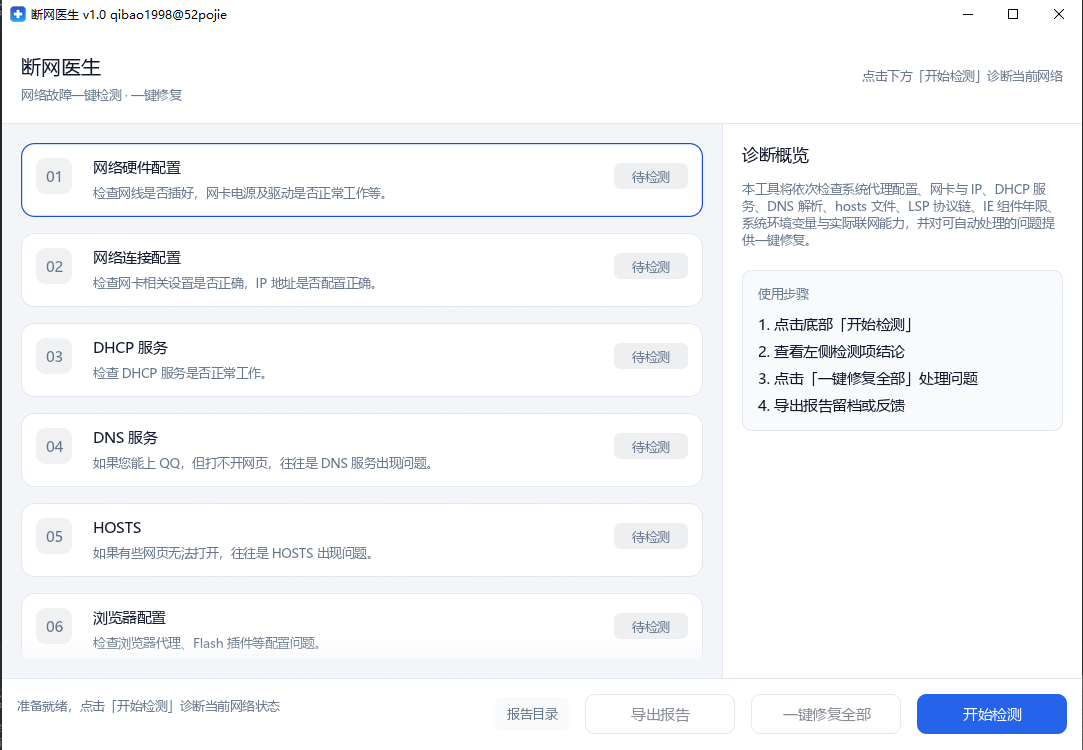Click subtitle 网络故障一键检测 · 一键修复
1083x750 pixels.
102,95
